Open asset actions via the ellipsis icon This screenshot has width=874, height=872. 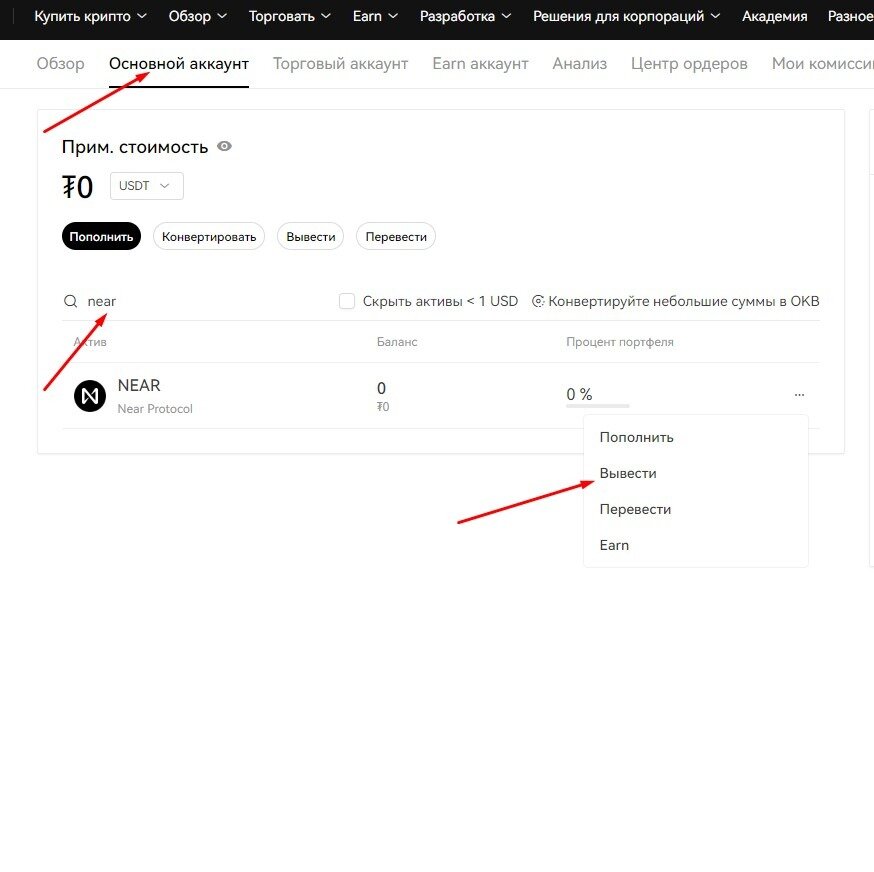799,395
